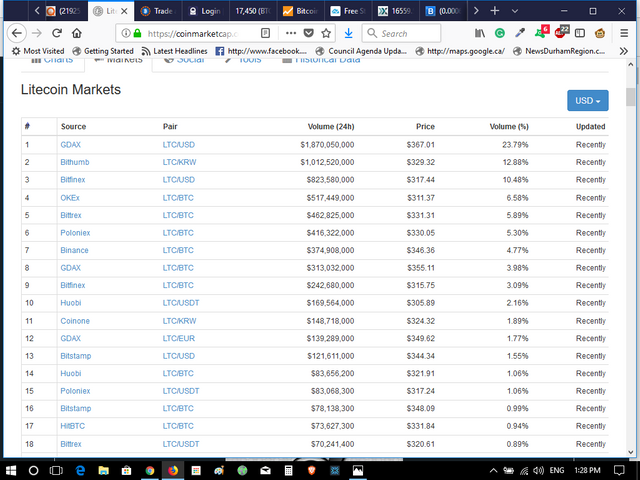Screen dimensions: 640x480
Task: Click the 12.88% volume cell
Action: pos(515,162)
